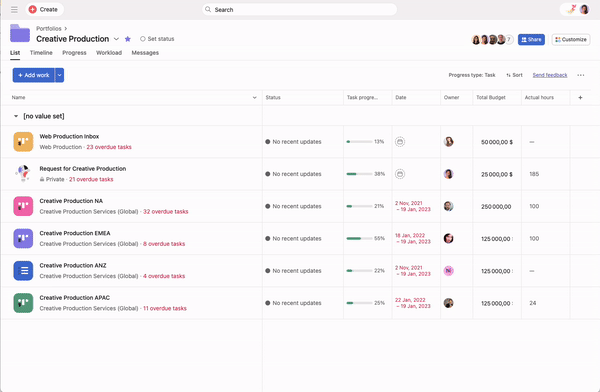Click the 50 000,00 $ budget cell

pyautogui.click(x=497, y=142)
